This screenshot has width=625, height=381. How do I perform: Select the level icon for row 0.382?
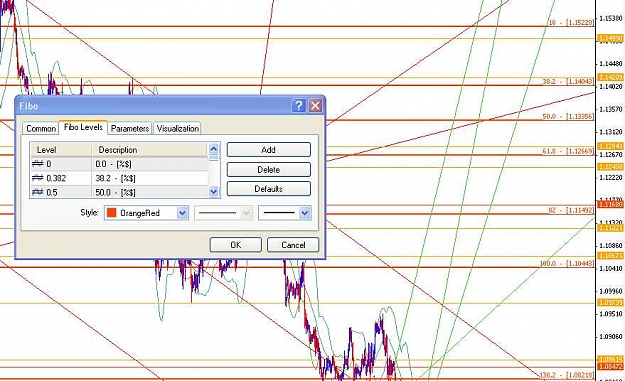click(37, 178)
